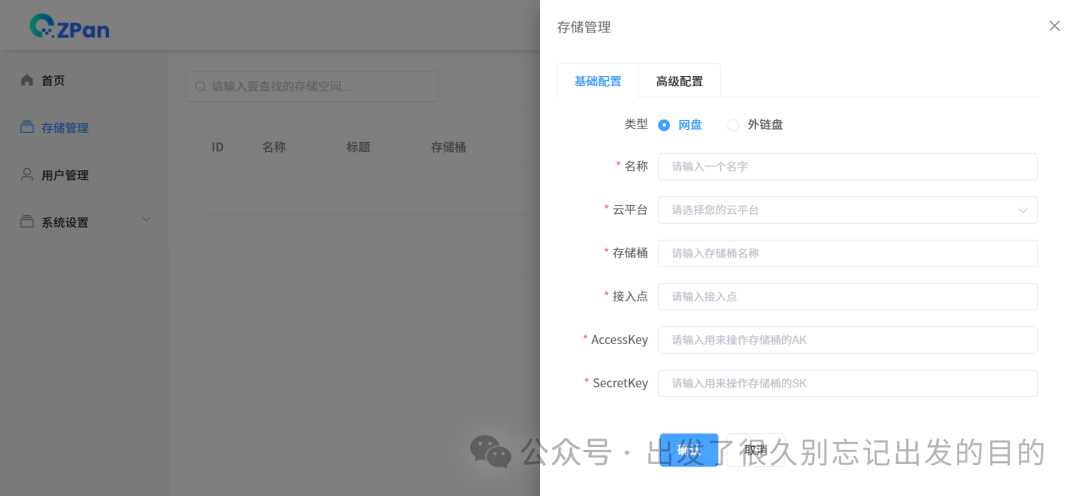Open the 云平台 dropdown
1080x496 pixels.
click(847, 210)
